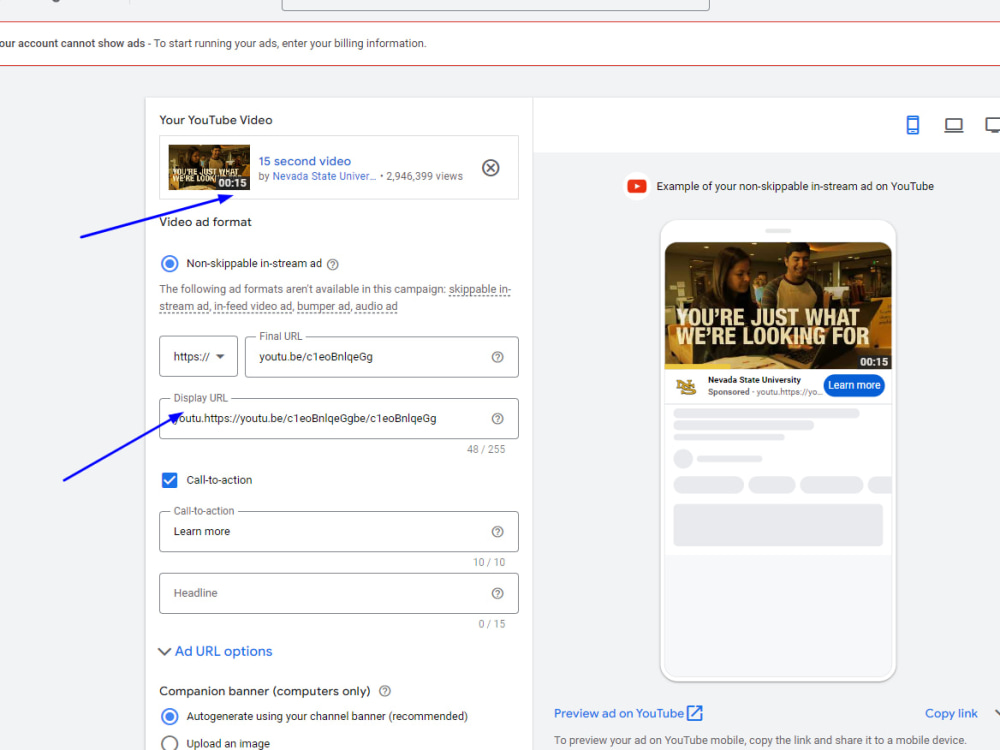Click the video image in phone preview
This screenshot has height=750, width=1000.
pos(778,305)
